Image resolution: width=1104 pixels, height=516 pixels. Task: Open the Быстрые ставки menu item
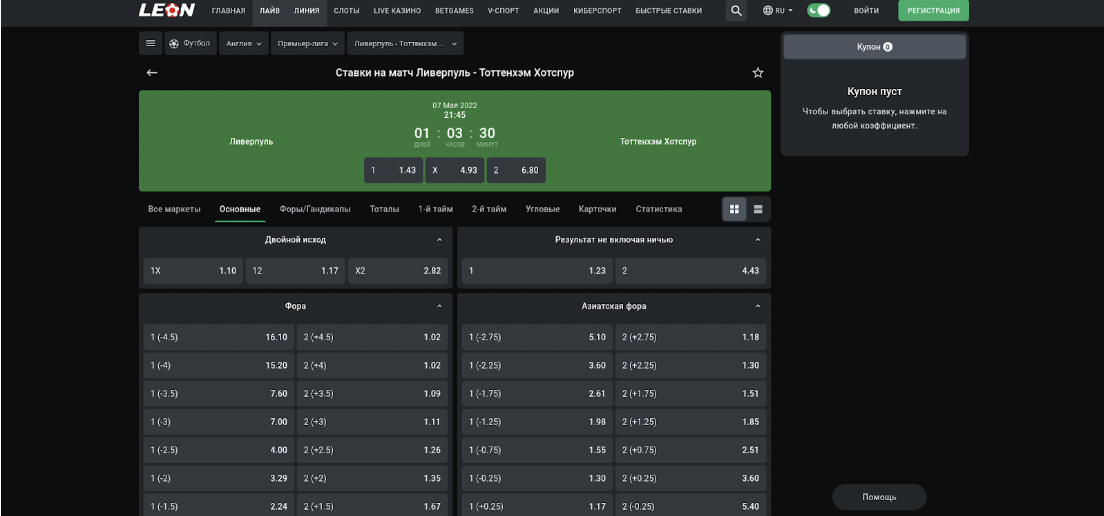668,11
